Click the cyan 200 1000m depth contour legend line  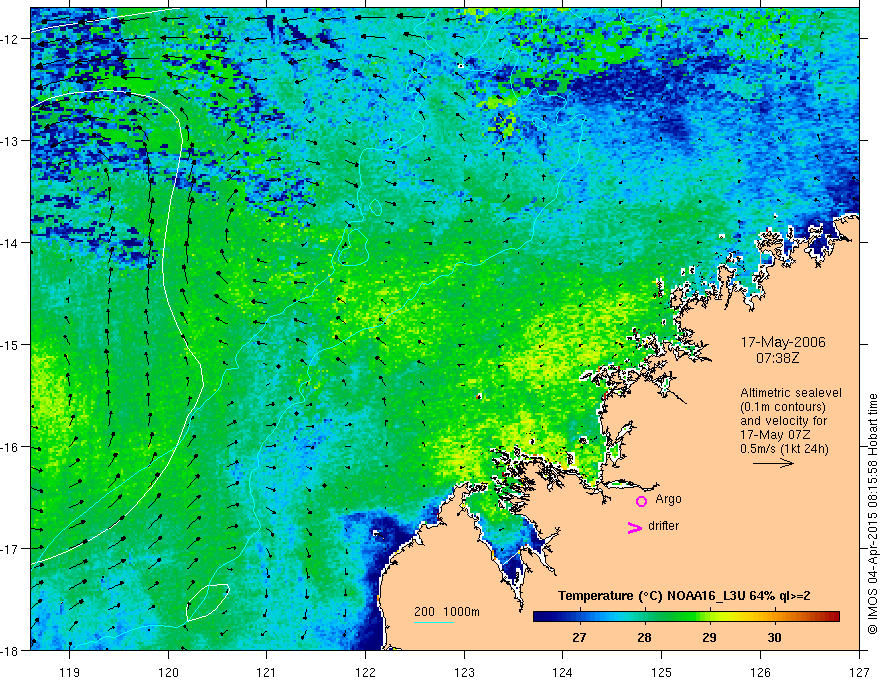point(434,622)
